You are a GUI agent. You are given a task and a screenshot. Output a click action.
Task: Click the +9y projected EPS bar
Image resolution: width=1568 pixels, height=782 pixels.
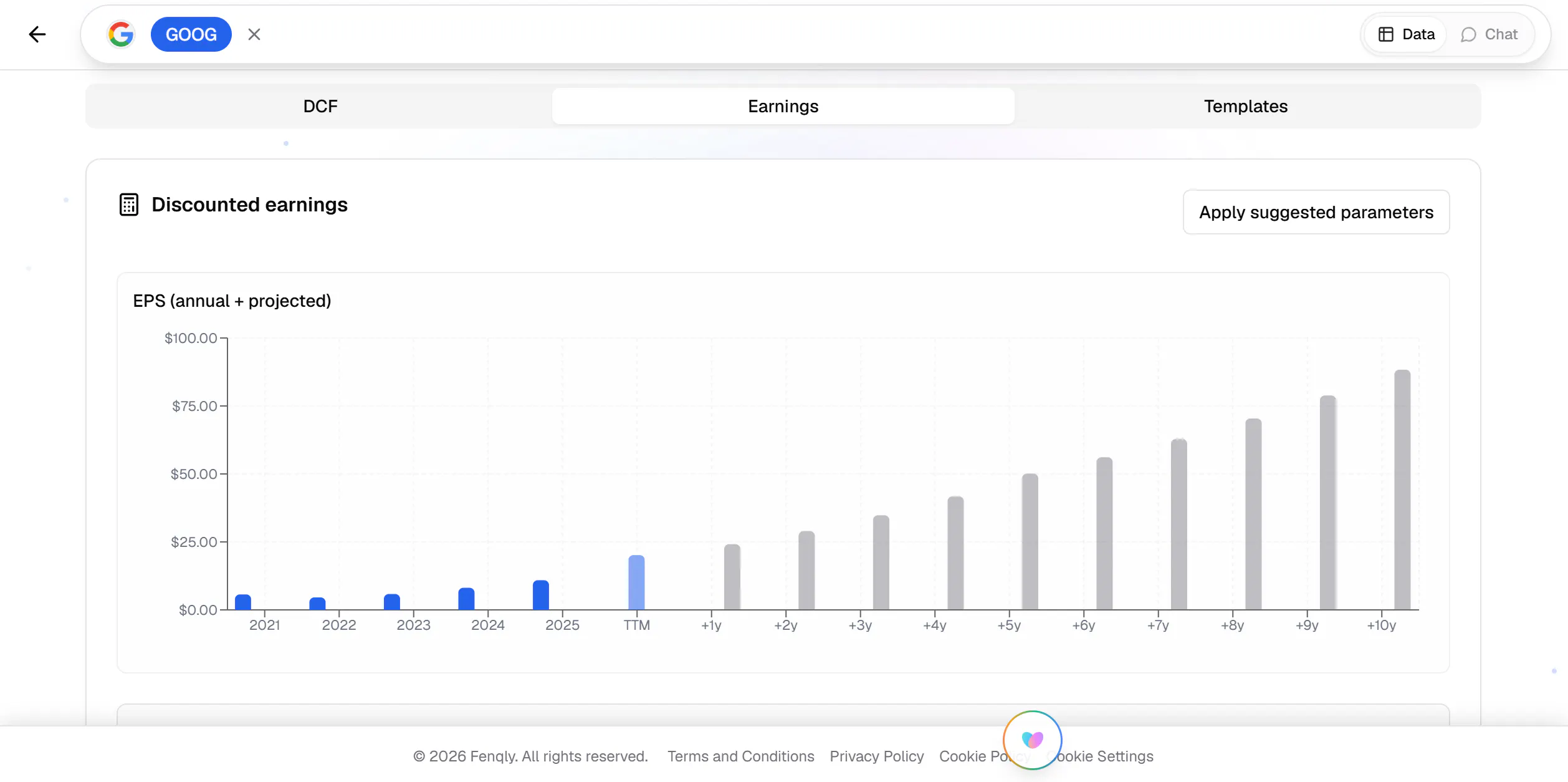pos(1328,503)
